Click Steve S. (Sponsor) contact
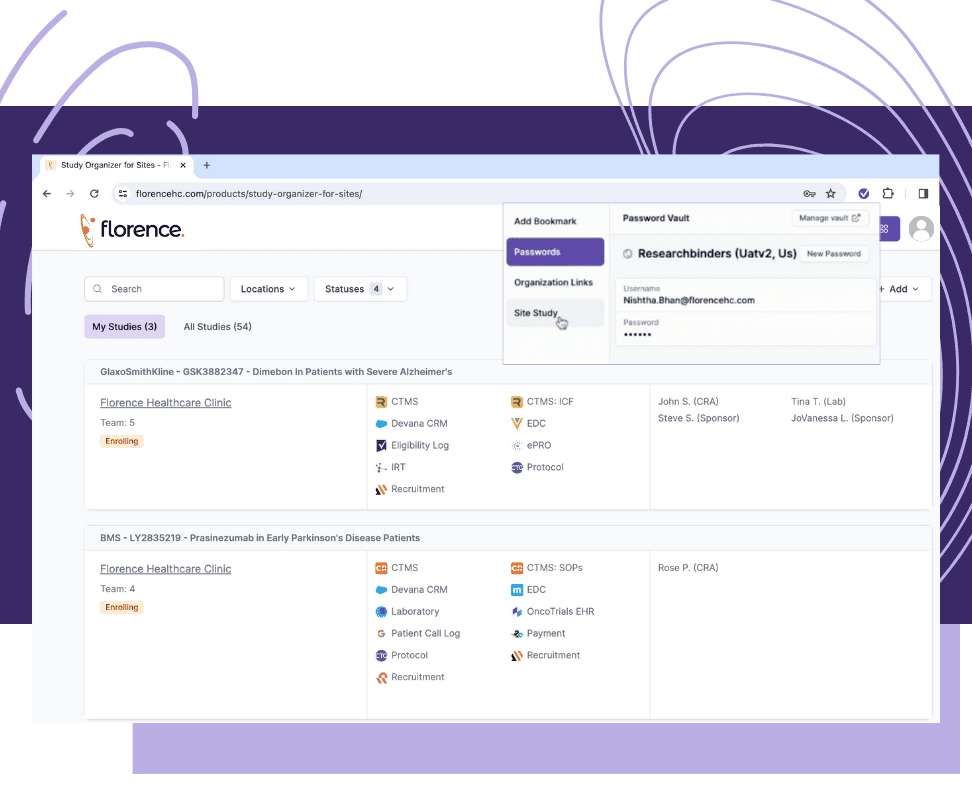 click(699, 418)
